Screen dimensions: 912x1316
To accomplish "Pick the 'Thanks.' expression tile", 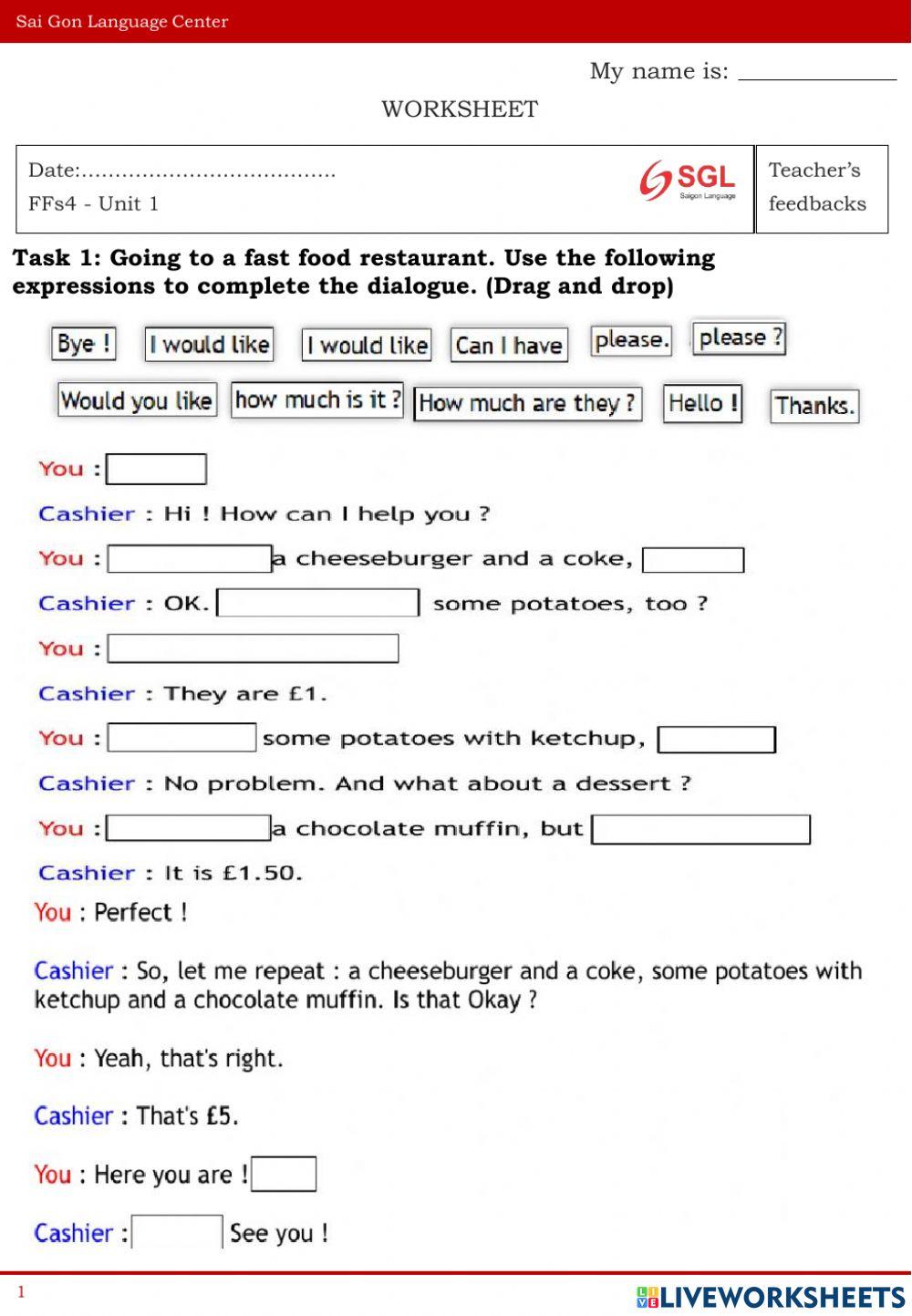I will [815, 406].
